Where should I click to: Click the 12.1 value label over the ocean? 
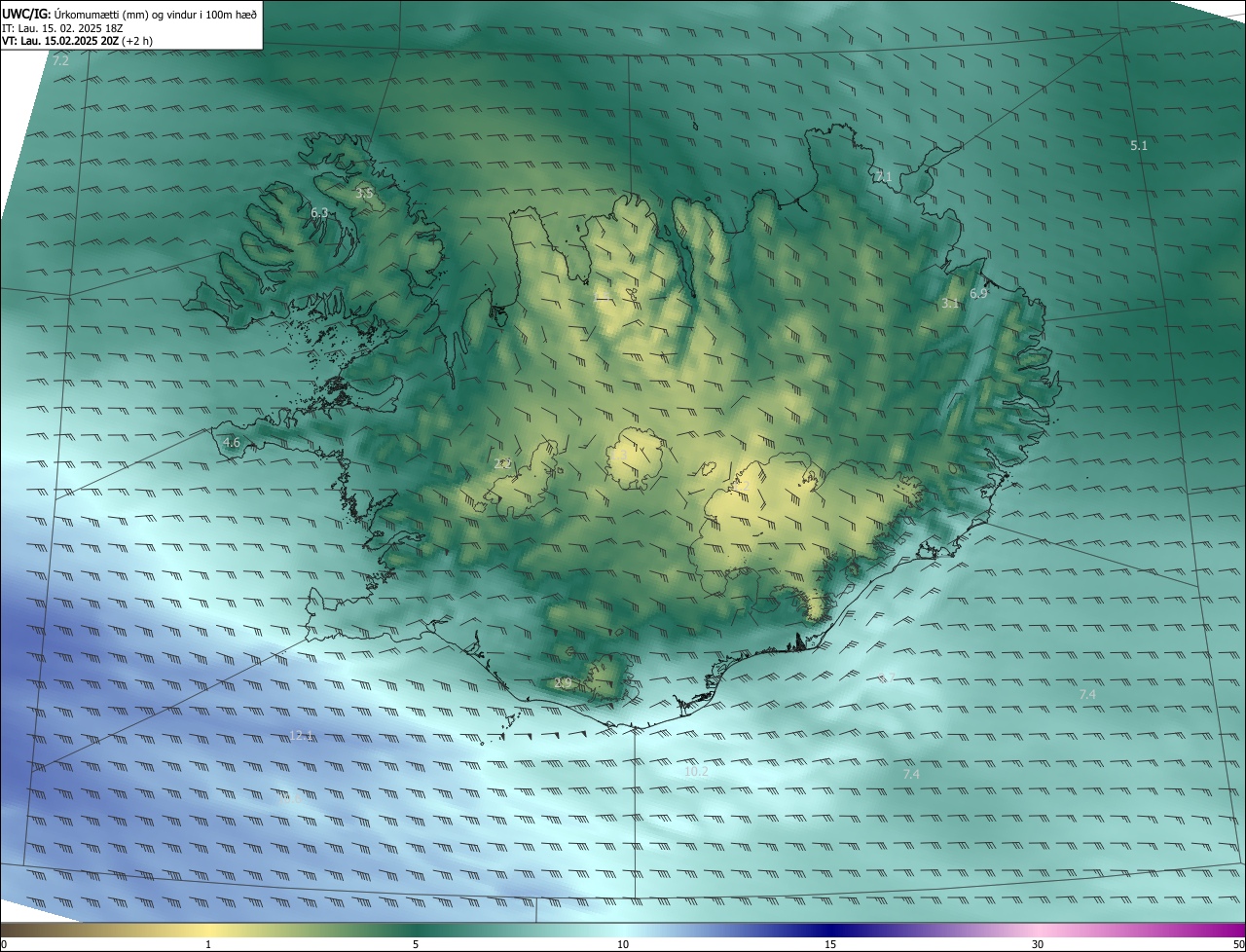[302, 736]
